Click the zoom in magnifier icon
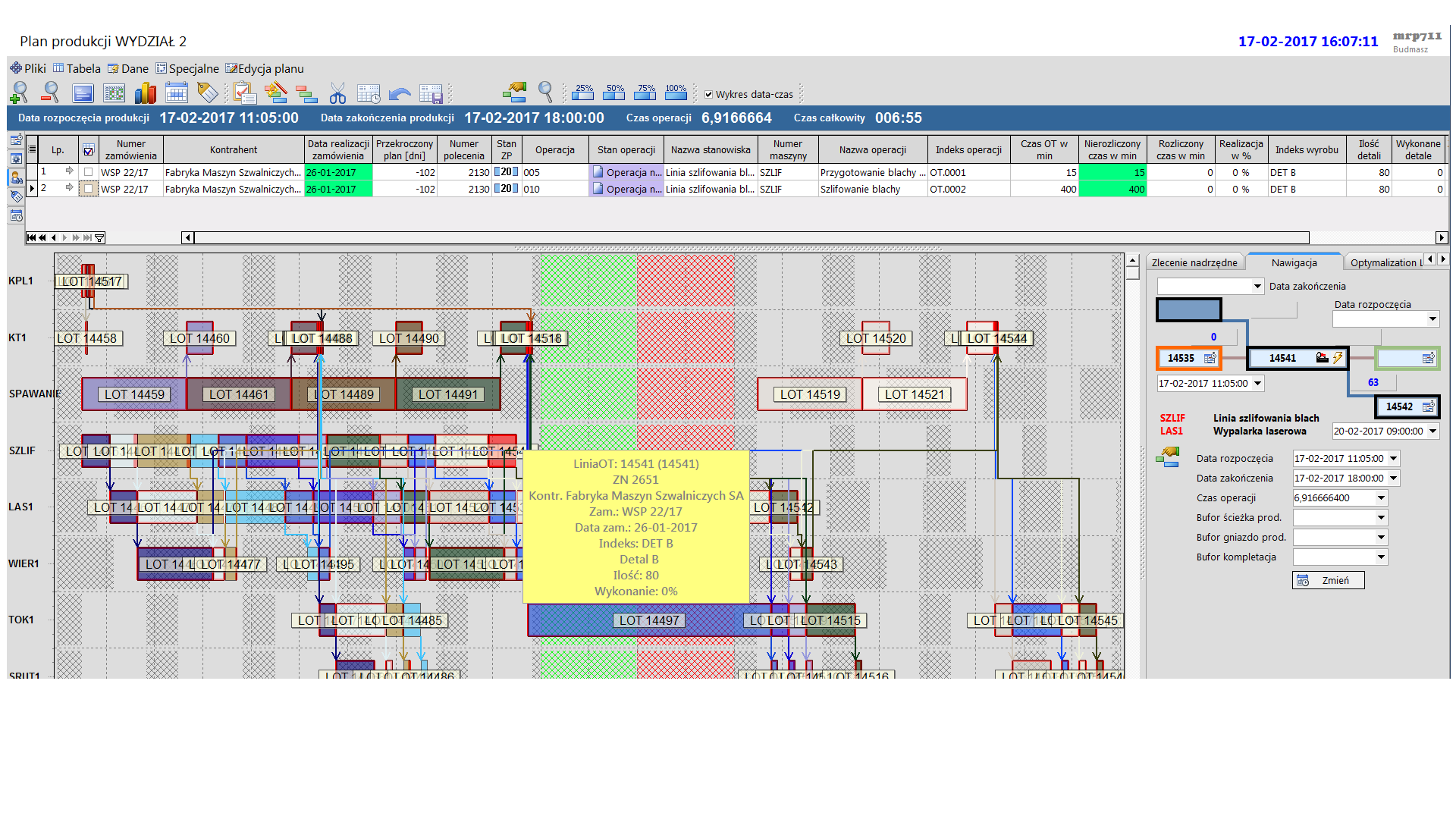Image resolution: width=1456 pixels, height=819 pixels. pos(19,93)
